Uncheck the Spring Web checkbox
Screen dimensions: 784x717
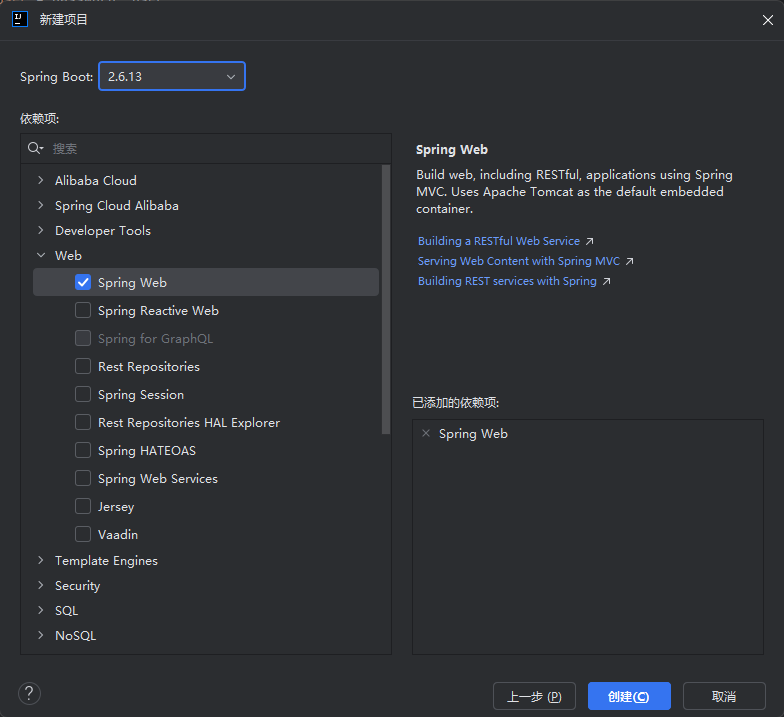(83, 282)
